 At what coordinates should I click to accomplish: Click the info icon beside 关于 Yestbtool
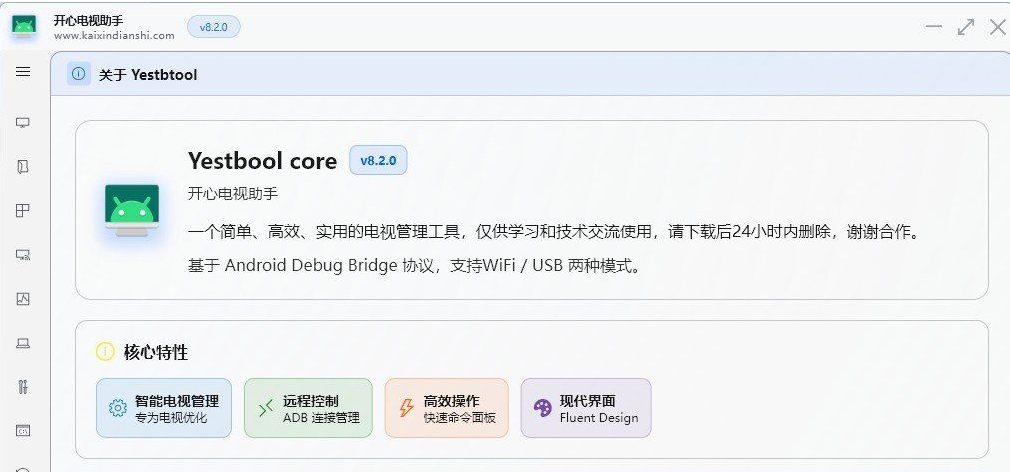pos(79,74)
